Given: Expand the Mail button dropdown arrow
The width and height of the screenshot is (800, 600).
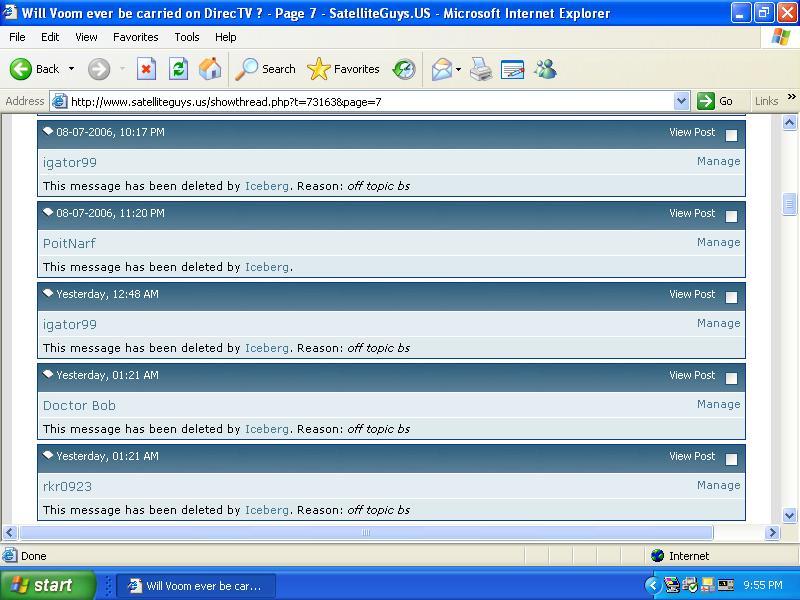Looking at the screenshot, I should coord(458,69).
